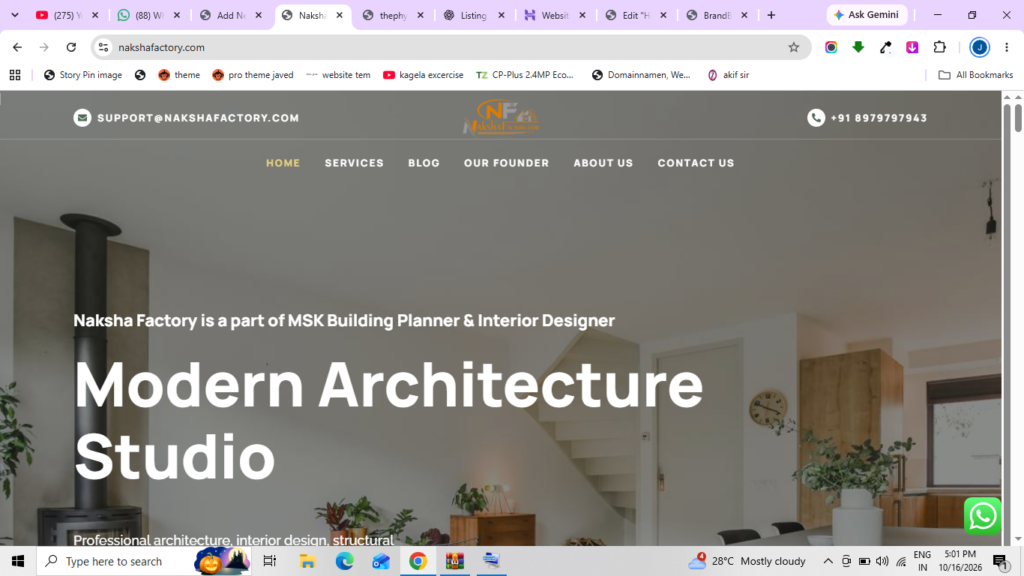Close the thephy tab
The height and width of the screenshot is (576, 1024).
point(421,15)
